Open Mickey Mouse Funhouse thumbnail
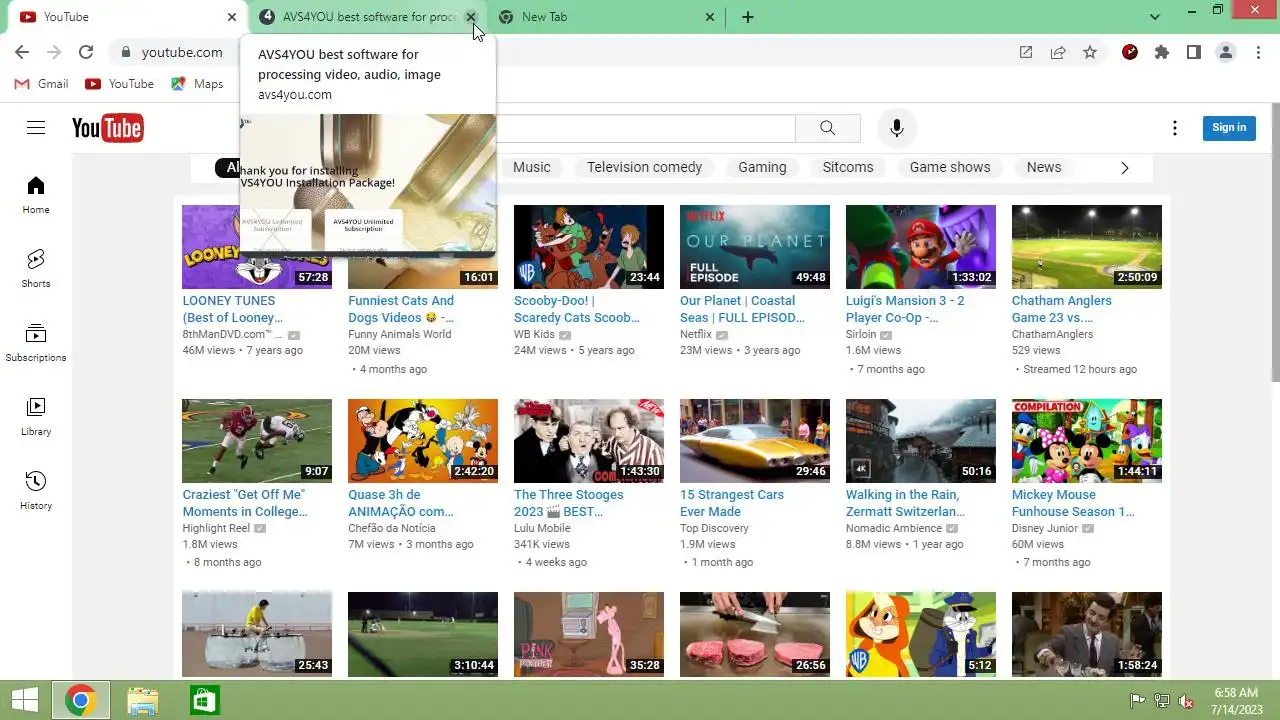 (x=1087, y=441)
